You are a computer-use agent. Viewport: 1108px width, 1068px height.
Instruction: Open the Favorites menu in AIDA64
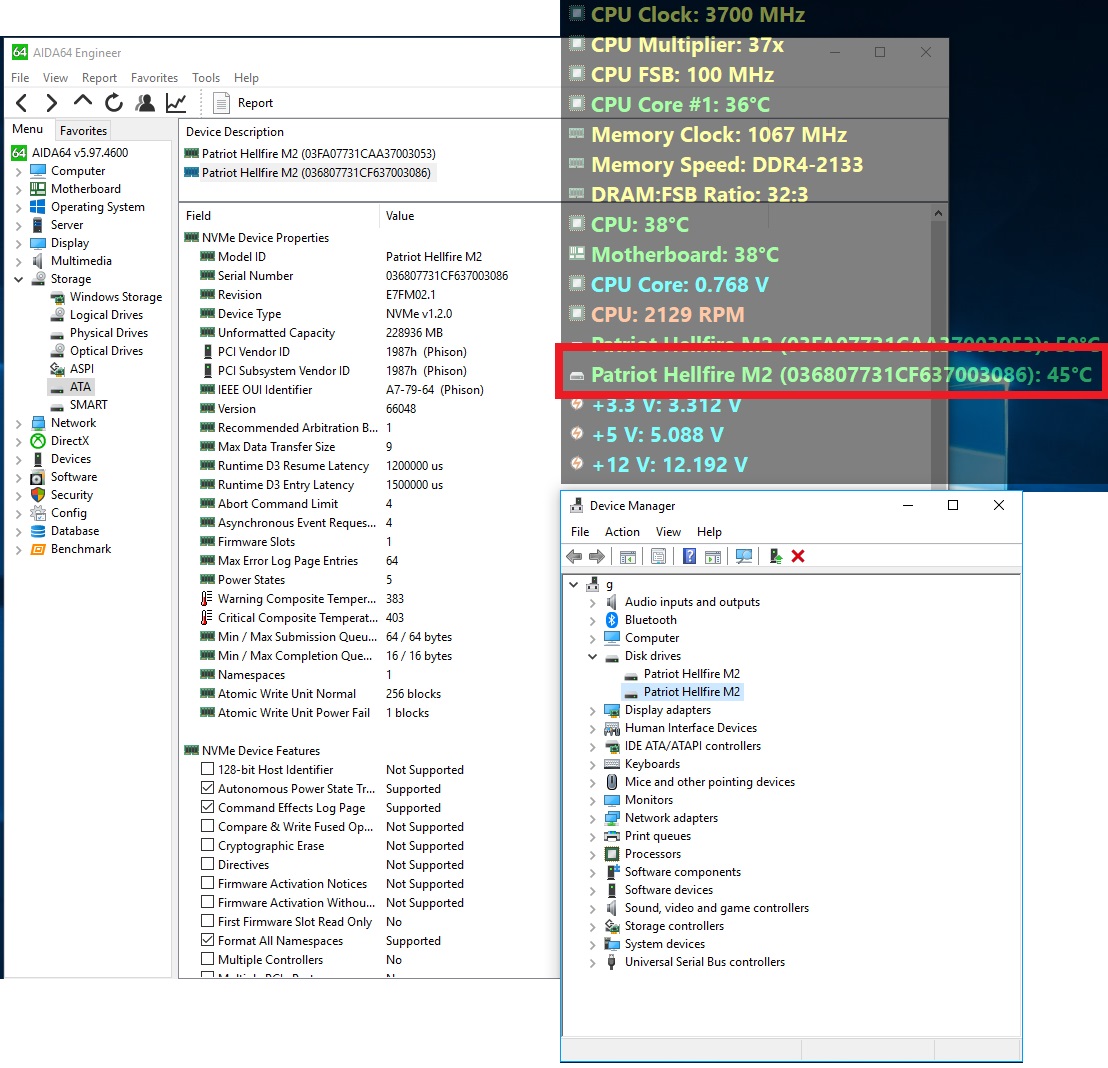click(154, 78)
